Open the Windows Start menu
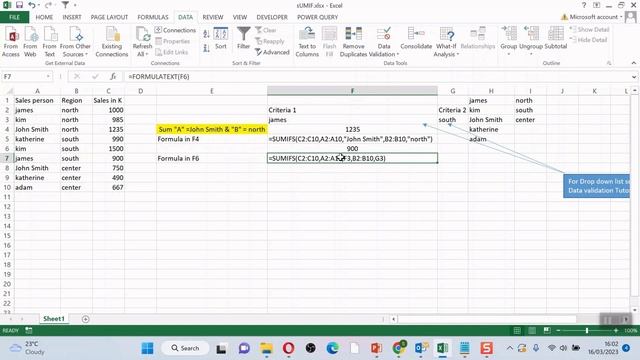This screenshot has height=360, width=640. (x=147, y=348)
